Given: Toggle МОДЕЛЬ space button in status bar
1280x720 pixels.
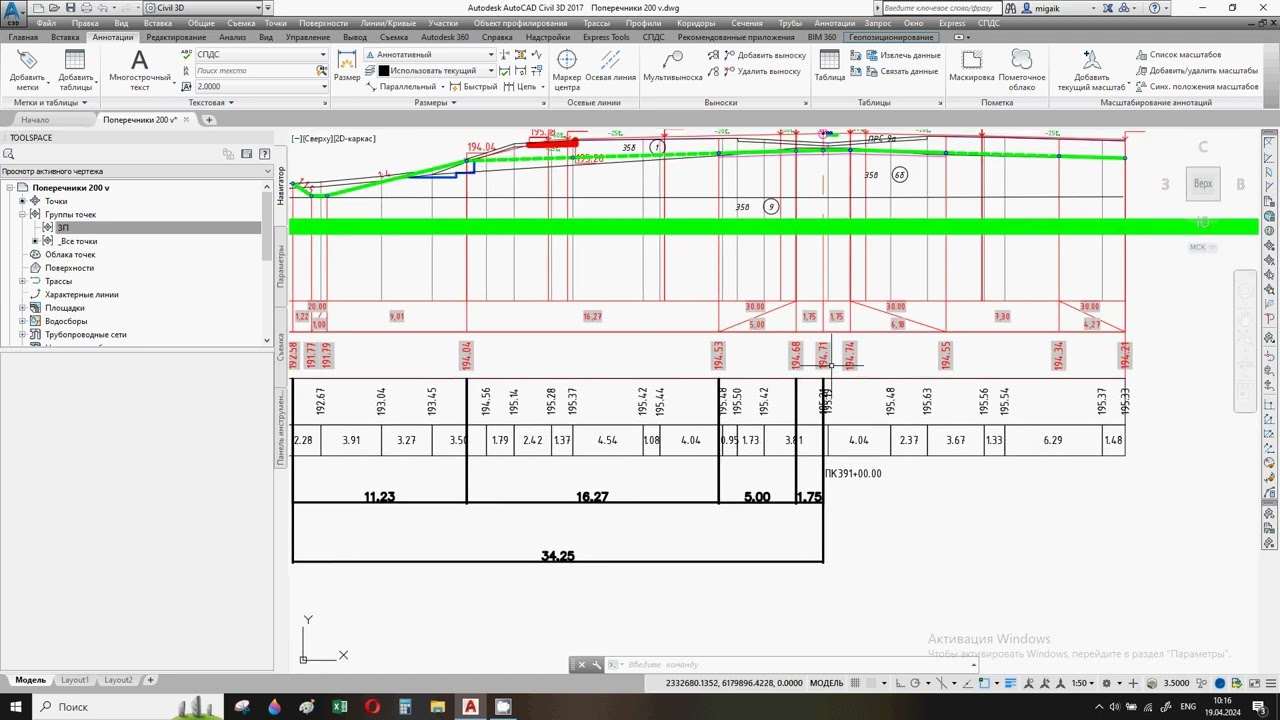Looking at the screenshot, I should [x=826, y=683].
